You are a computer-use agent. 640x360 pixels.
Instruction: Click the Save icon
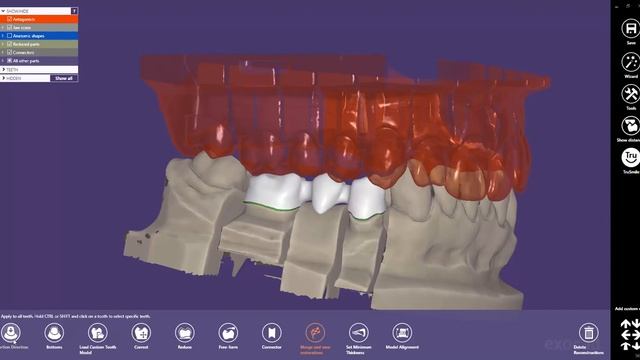click(x=631, y=29)
